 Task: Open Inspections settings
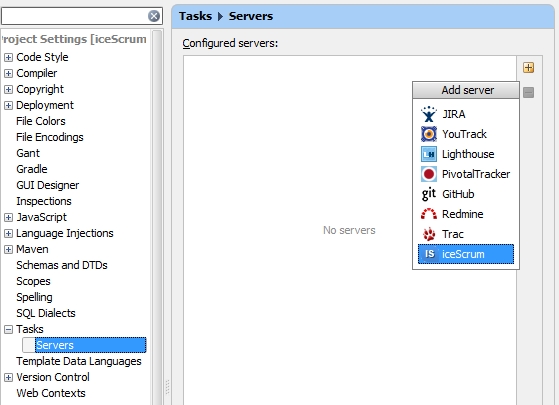pos(44,201)
